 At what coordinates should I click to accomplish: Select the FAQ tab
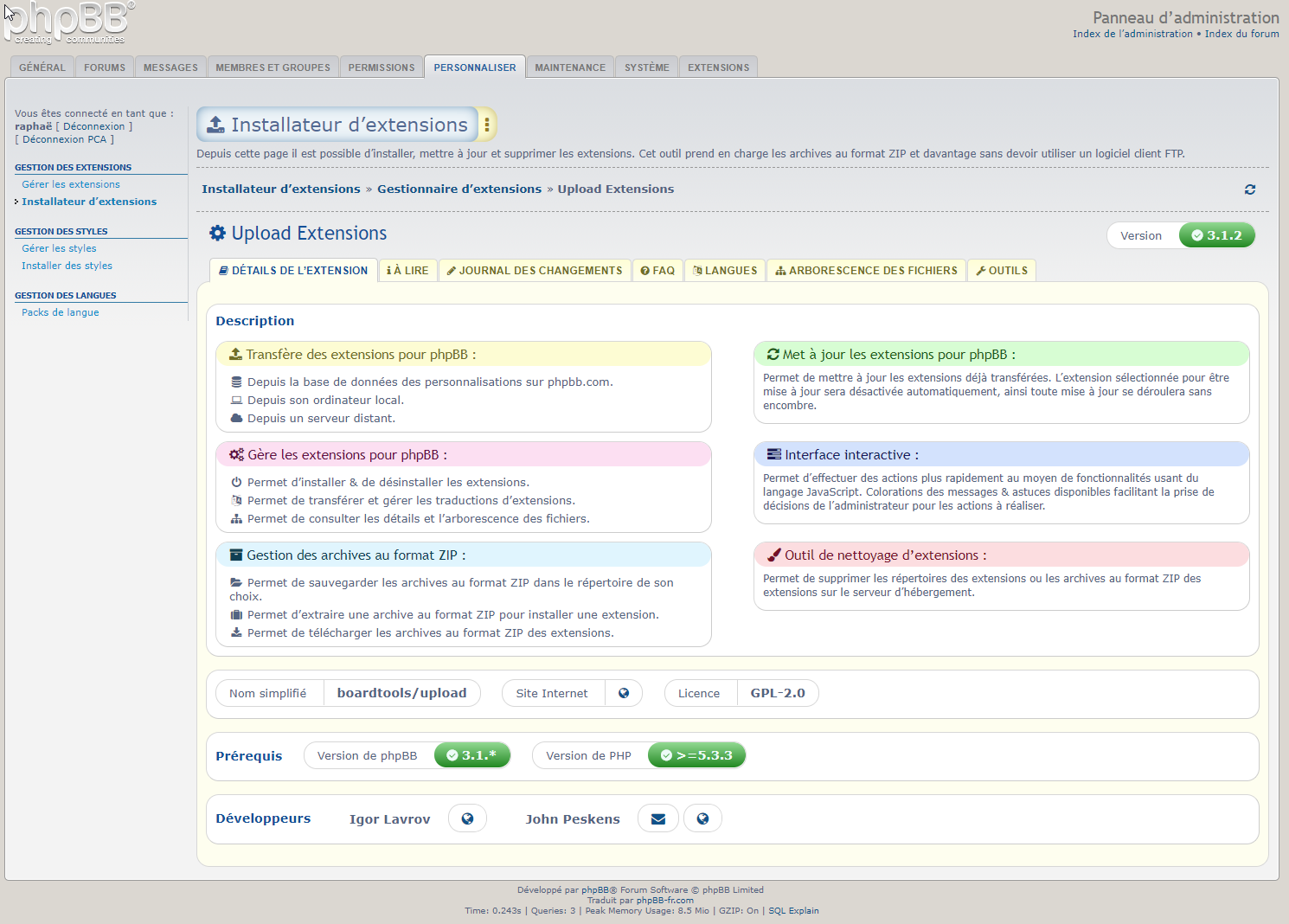pos(657,271)
